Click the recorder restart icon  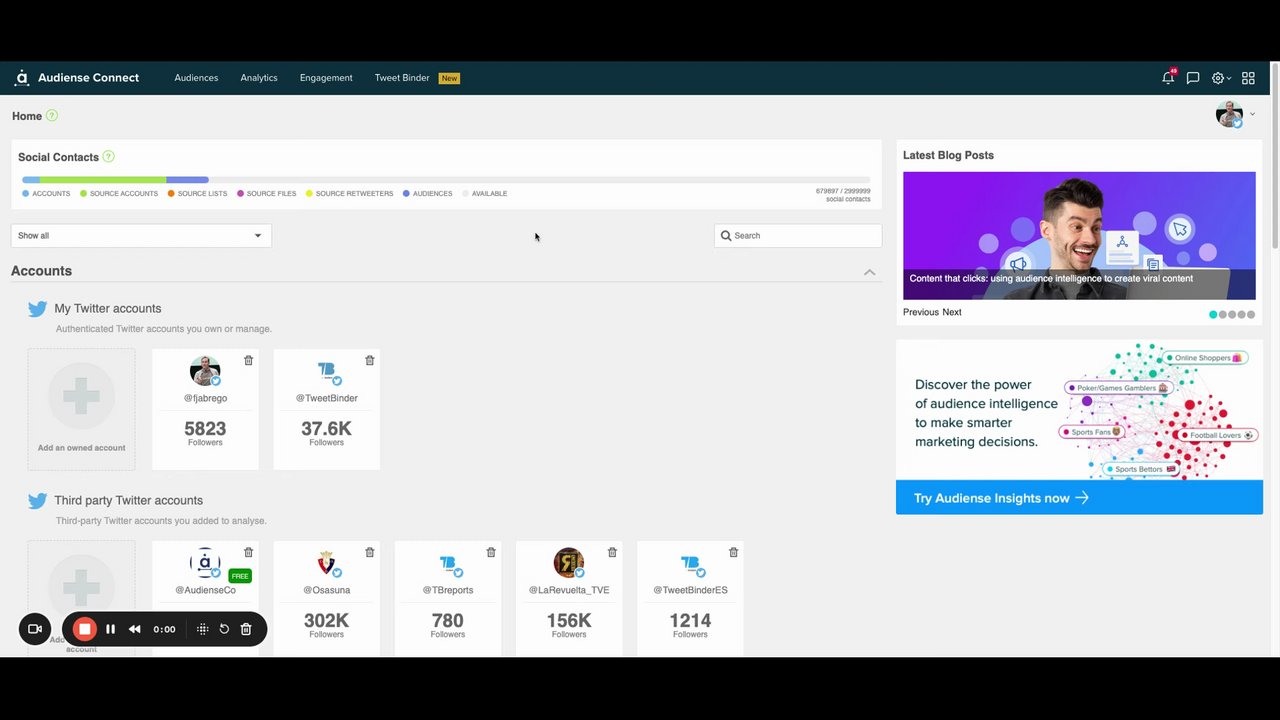(224, 629)
